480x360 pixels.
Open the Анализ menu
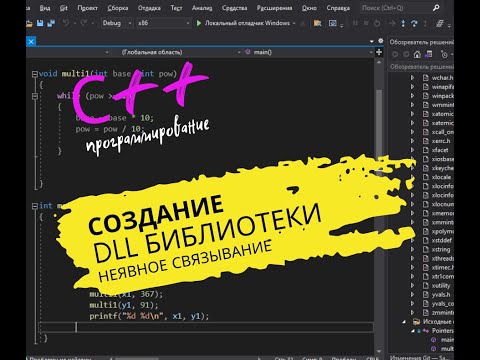point(202,8)
